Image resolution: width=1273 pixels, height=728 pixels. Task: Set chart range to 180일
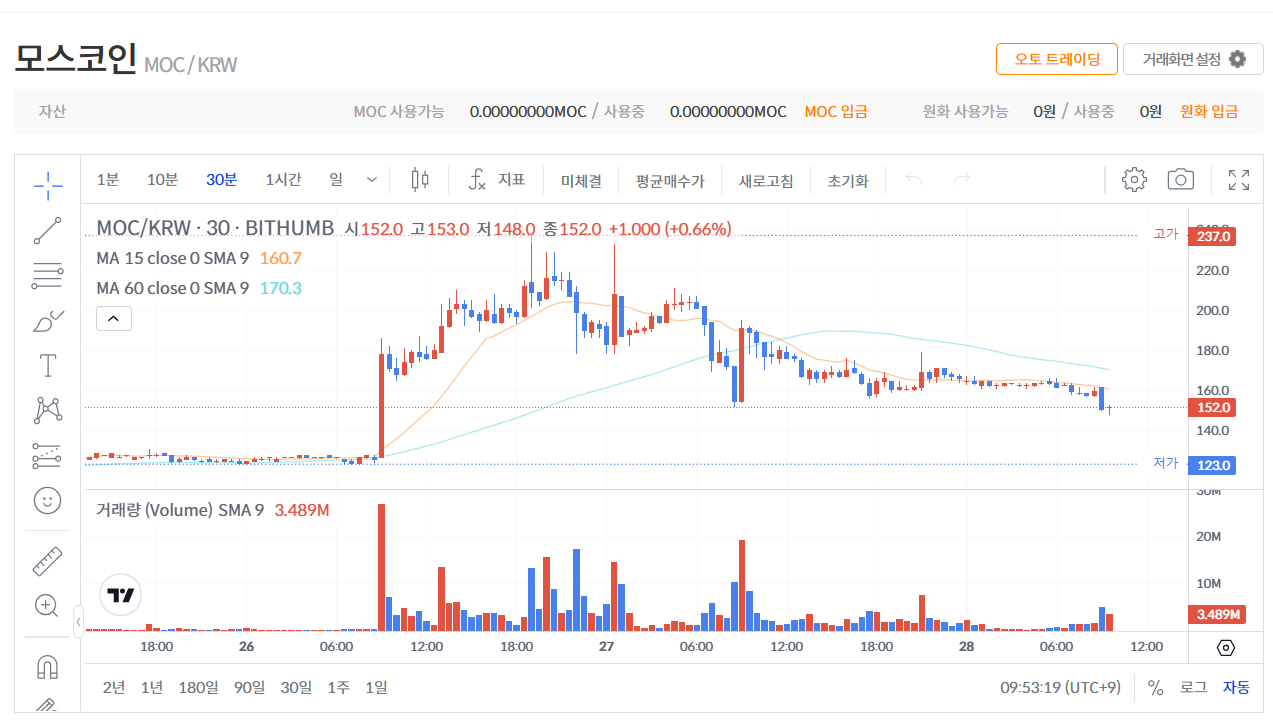[198, 687]
